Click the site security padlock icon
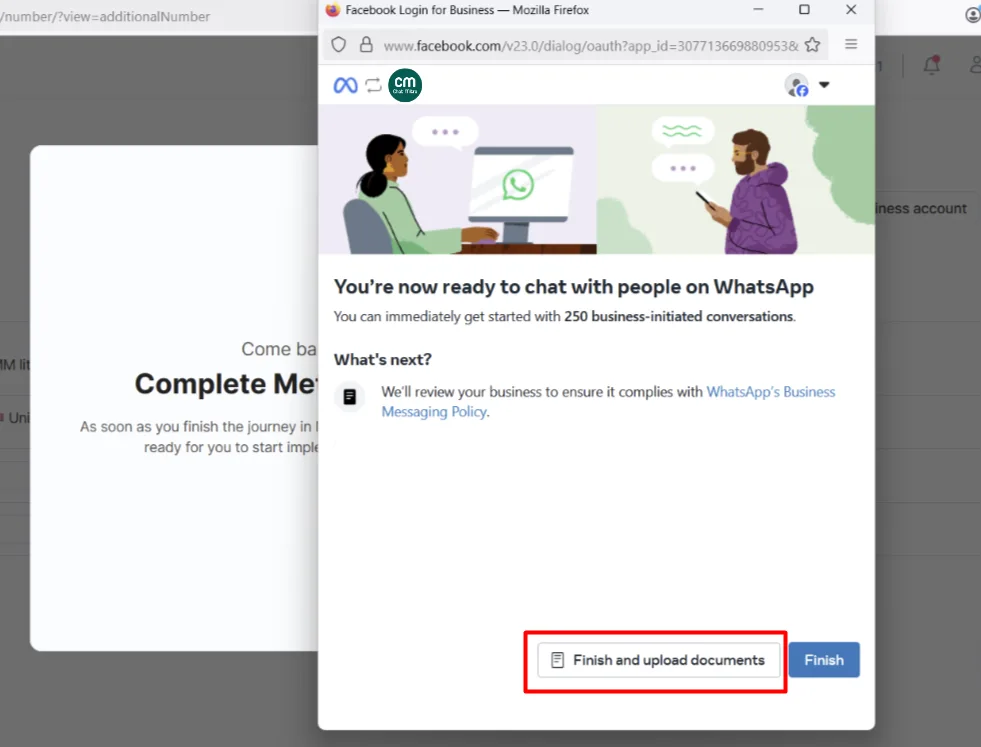The height and width of the screenshot is (747, 981). 366,44
